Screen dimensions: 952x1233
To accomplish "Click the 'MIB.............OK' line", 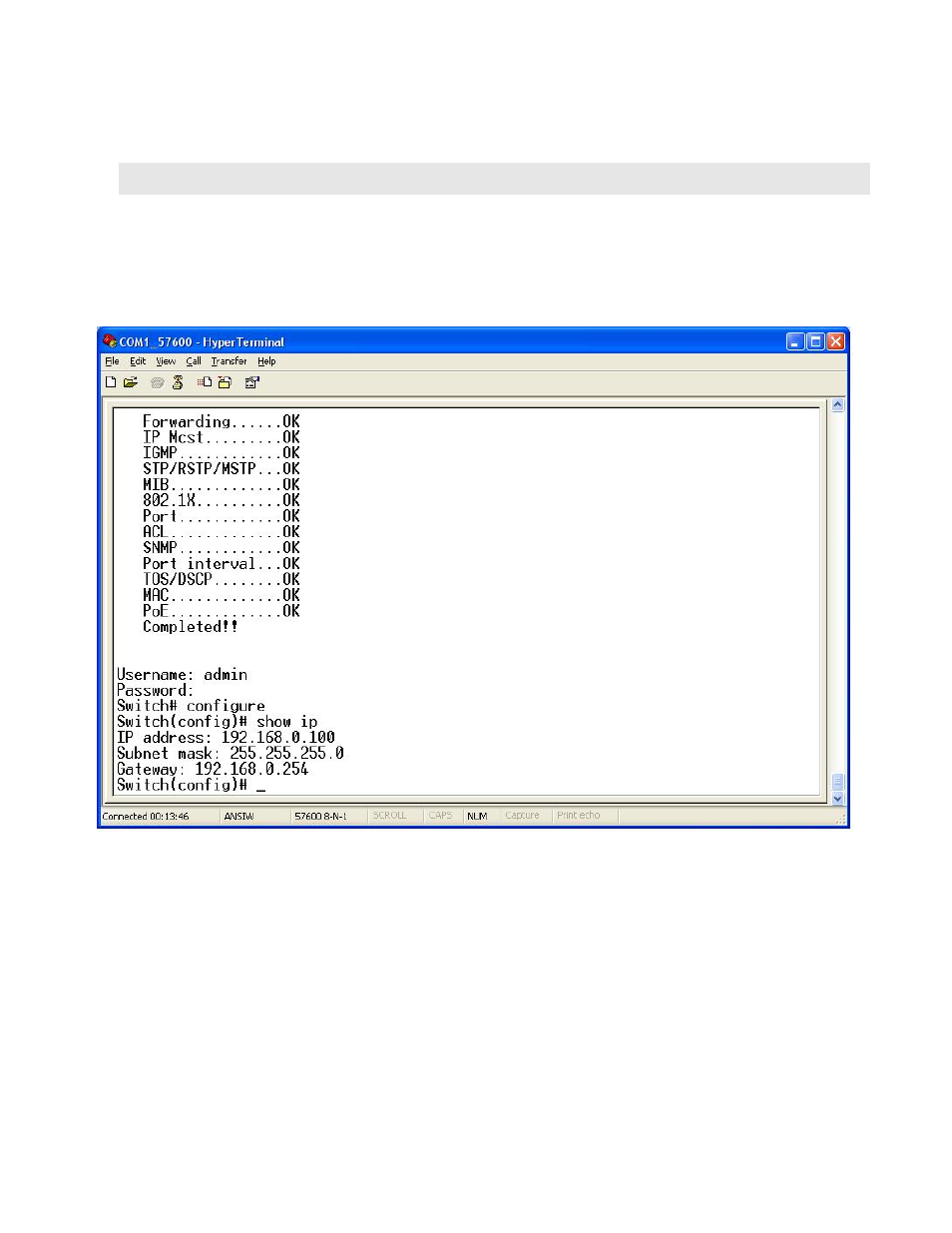I will [x=222, y=485].
